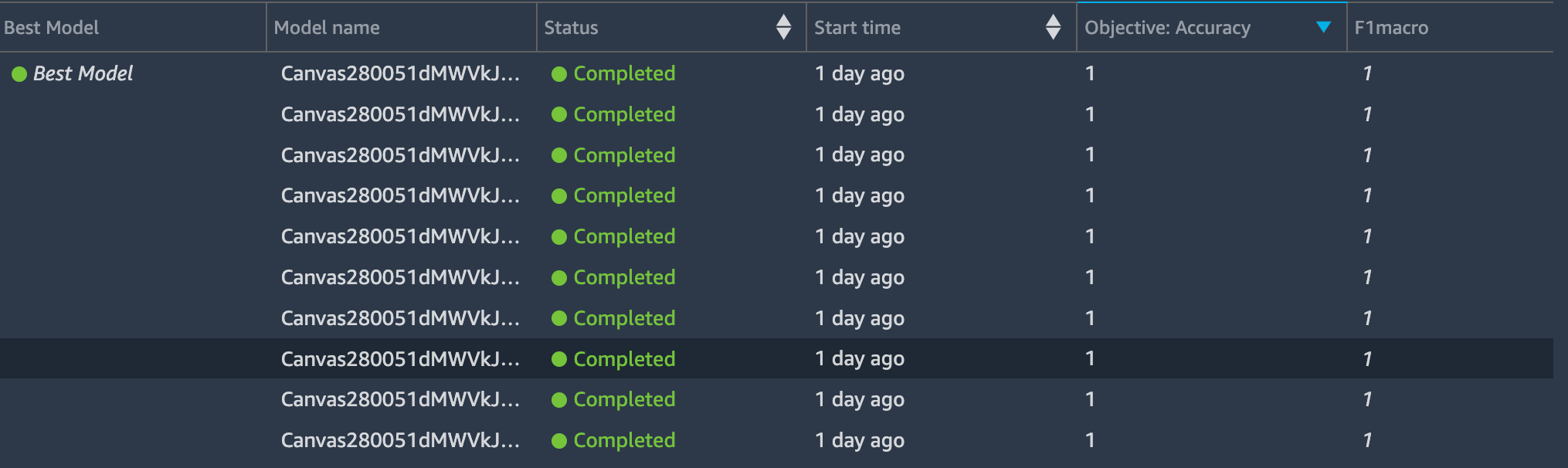Image resolution: width=1568 pixels, height=468 pixels.
Task: Click the sort arrows in the Status column header
Action: (783, 27)
